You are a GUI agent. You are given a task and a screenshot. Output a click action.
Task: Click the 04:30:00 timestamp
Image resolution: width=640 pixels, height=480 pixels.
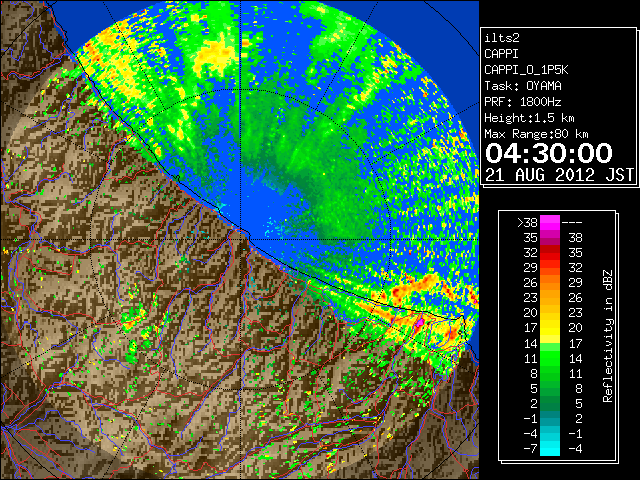[549, 153]
